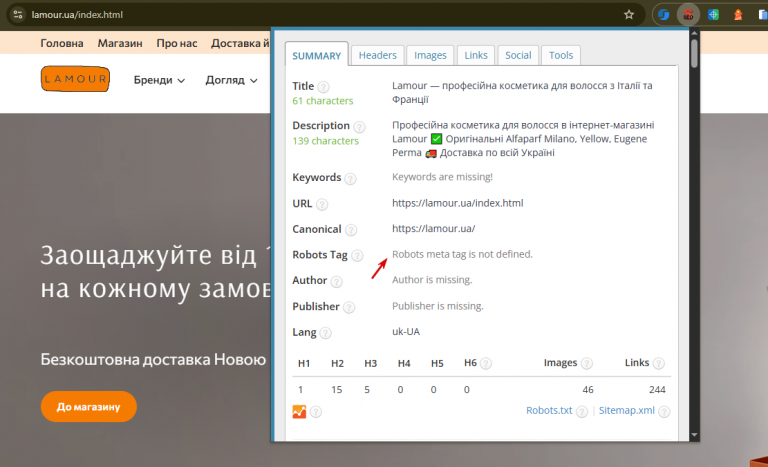
Task: Bookmark this page with the star icon
Action: coord(629,15)
